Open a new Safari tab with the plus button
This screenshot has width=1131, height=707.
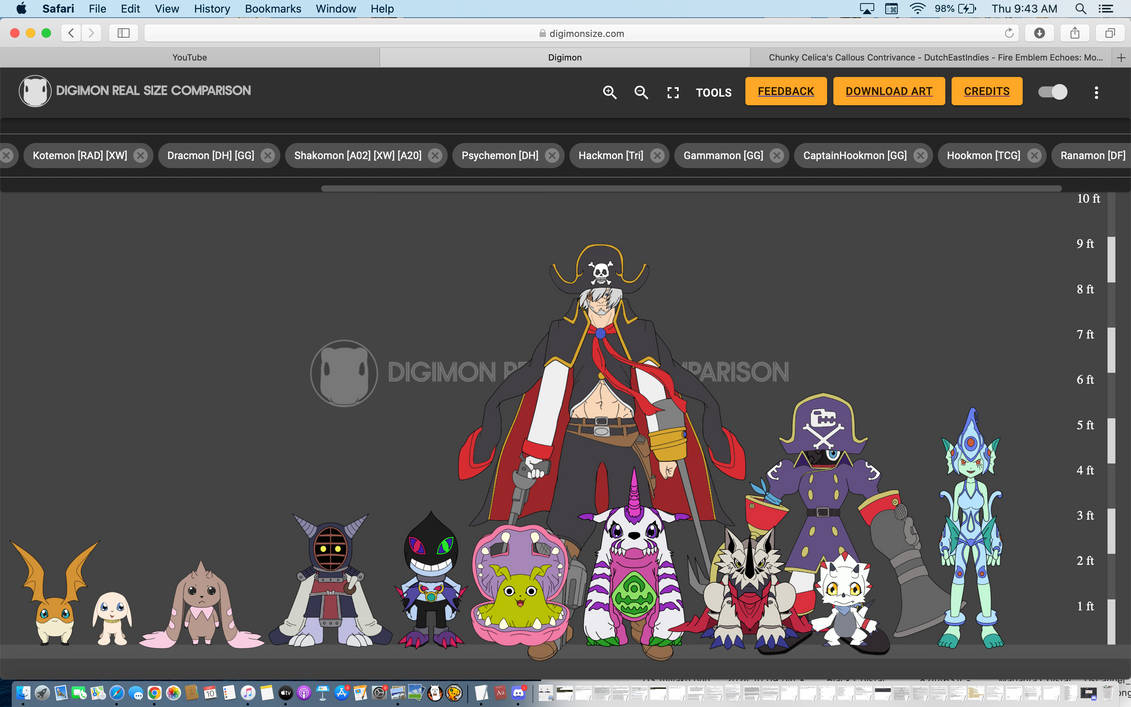1122,57
